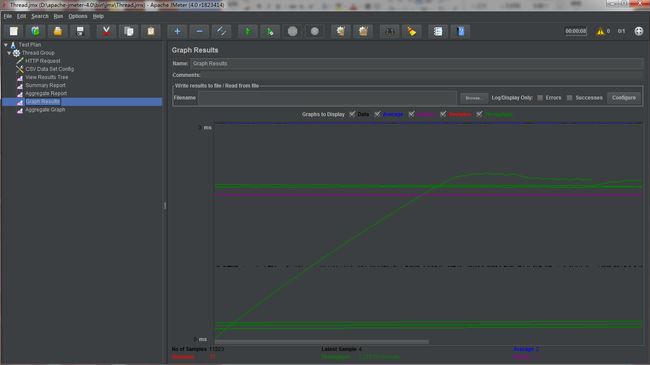Screen dimensions: 650x365
Task: Enable the Successes checkbox
Action: (569, 98)
